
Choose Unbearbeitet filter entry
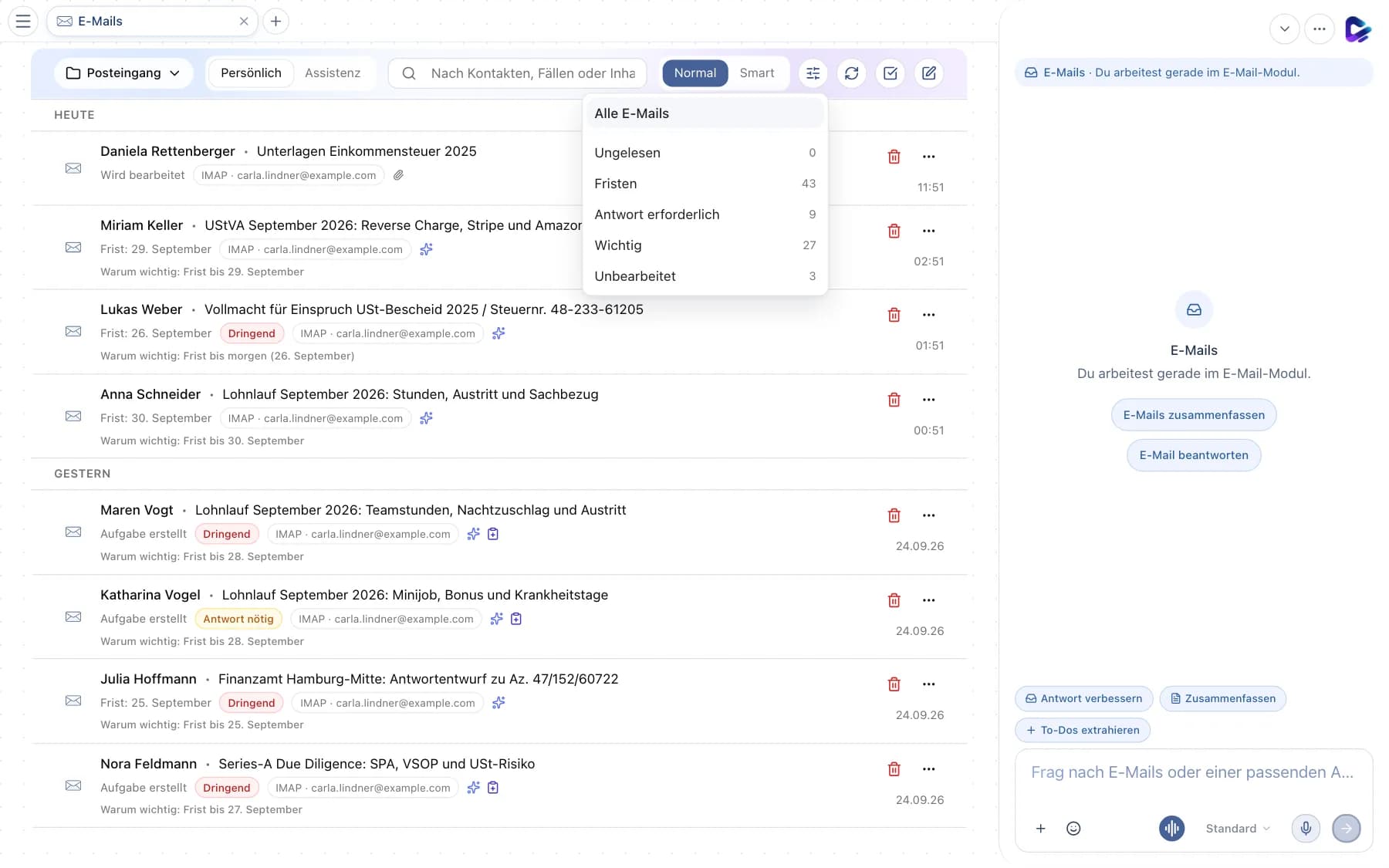[705, 276]
